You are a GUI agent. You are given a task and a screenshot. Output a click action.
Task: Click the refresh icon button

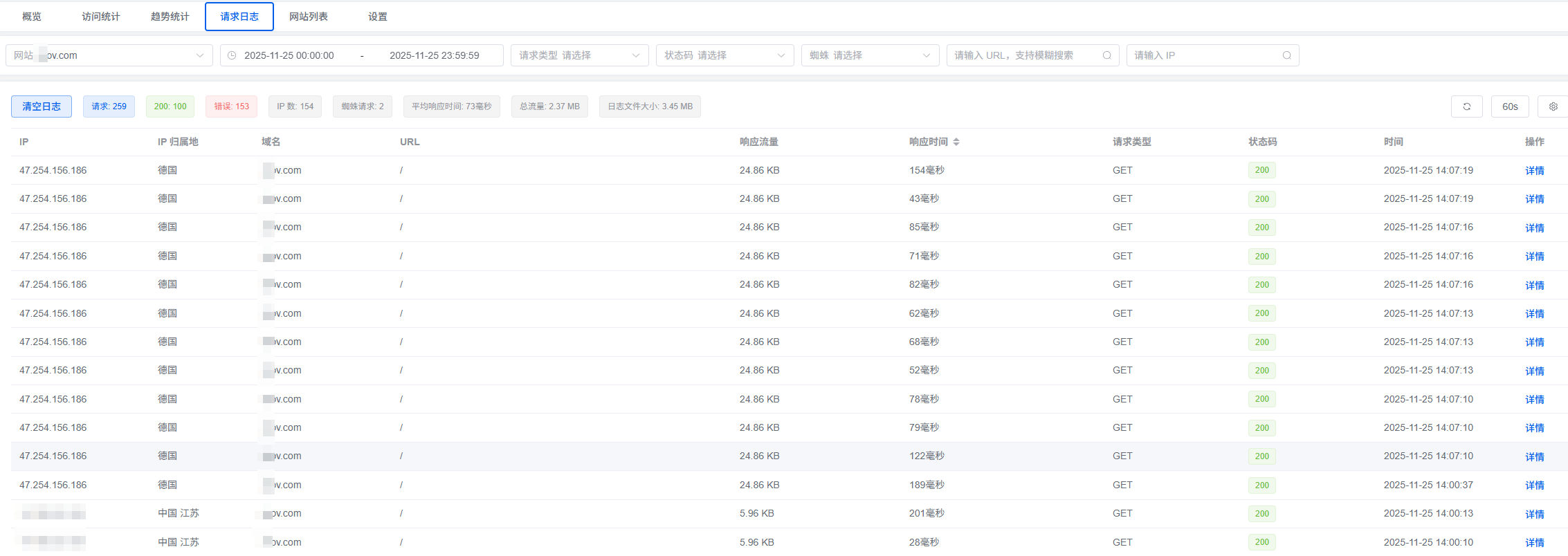click(1466, 106)
